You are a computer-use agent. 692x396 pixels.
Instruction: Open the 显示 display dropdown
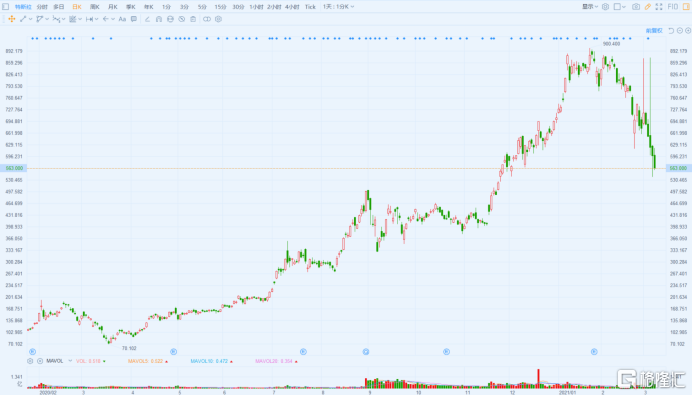click(x=590, y=7)
